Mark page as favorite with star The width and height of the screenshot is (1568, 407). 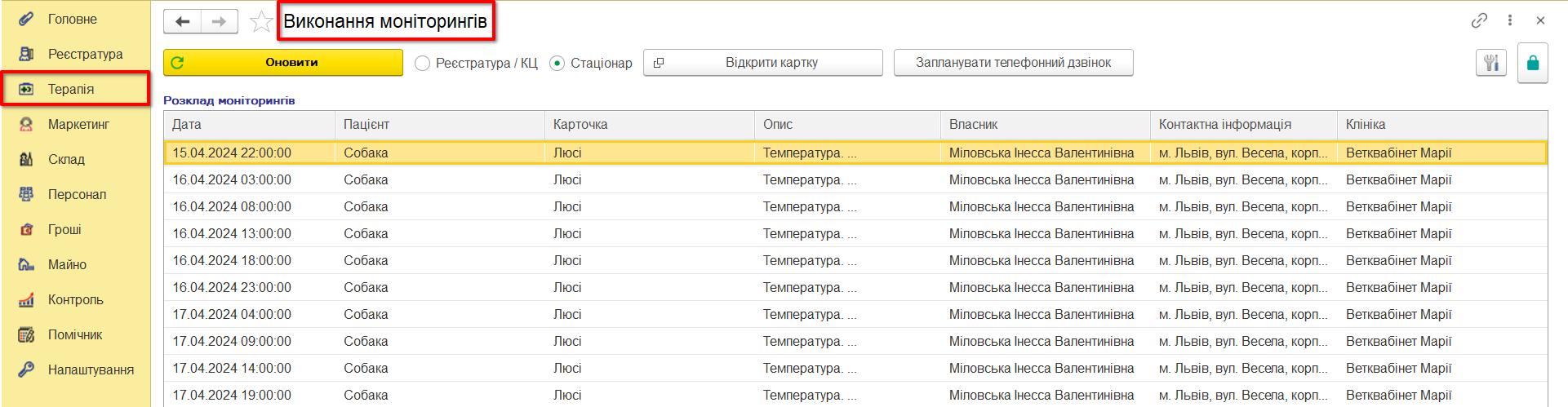[x=261, y=22]
